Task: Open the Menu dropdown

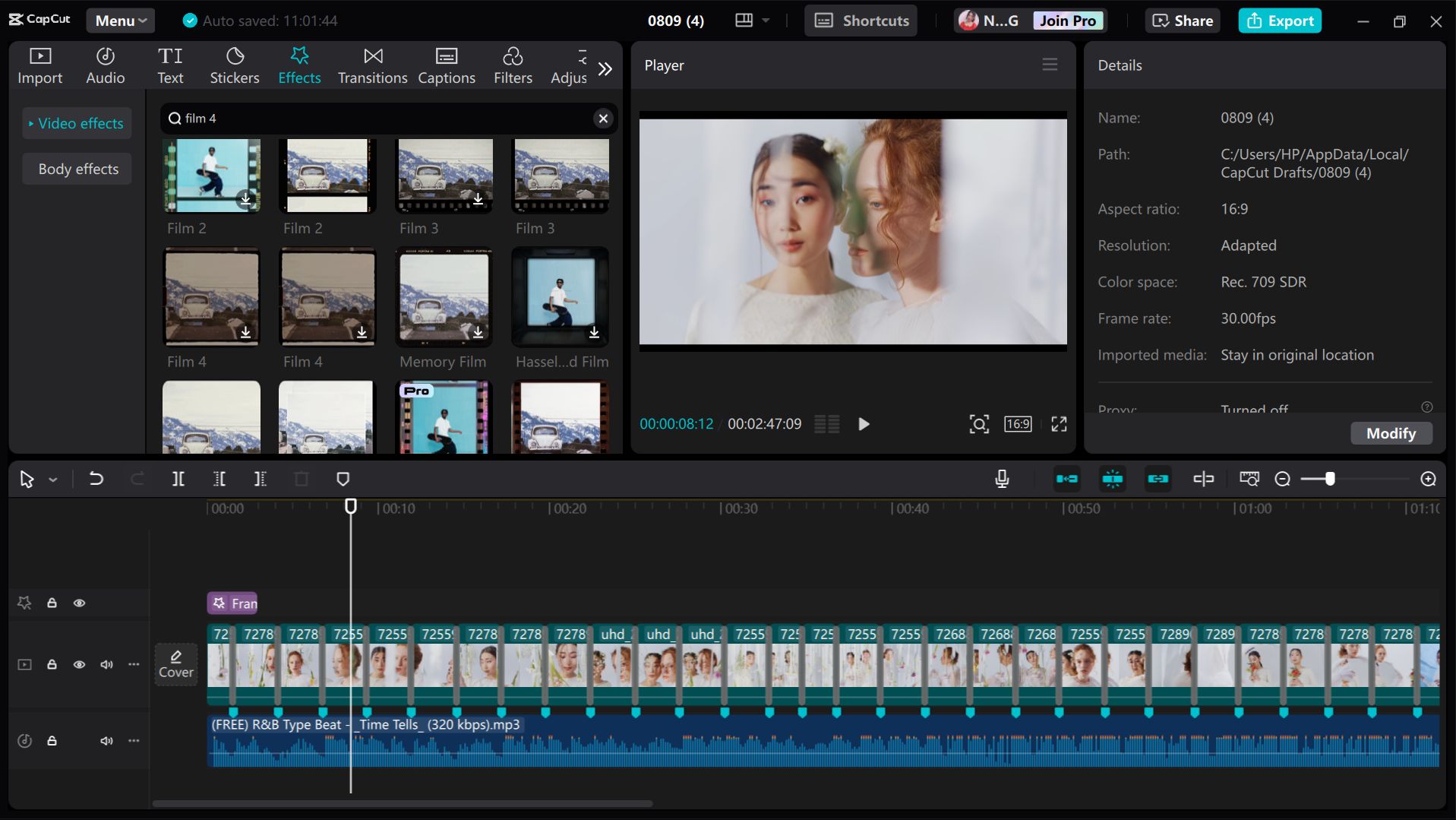Action: tap(121, 21)
